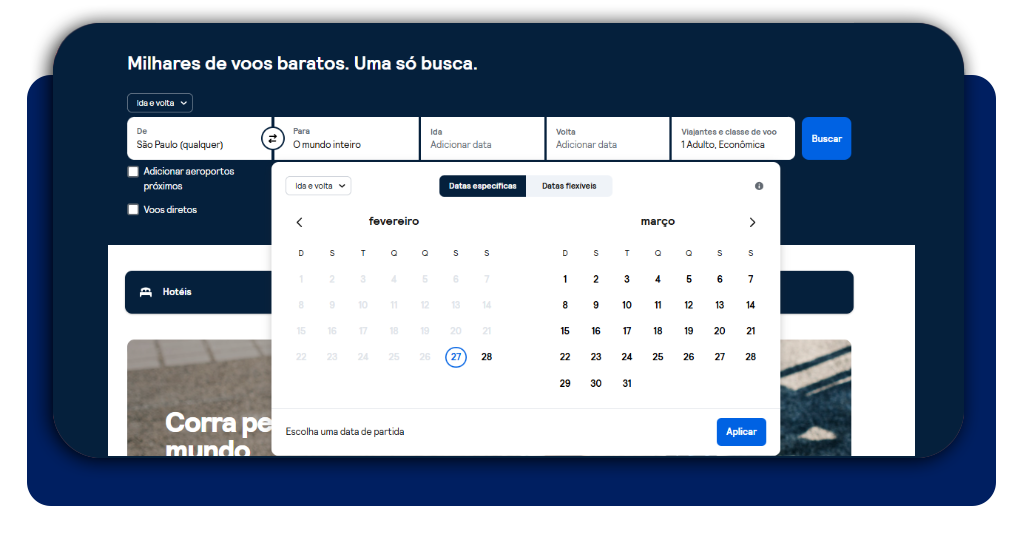The image size is (1024, 536).
Task: Click the Para destination field
Action: [x=347, y=138]
